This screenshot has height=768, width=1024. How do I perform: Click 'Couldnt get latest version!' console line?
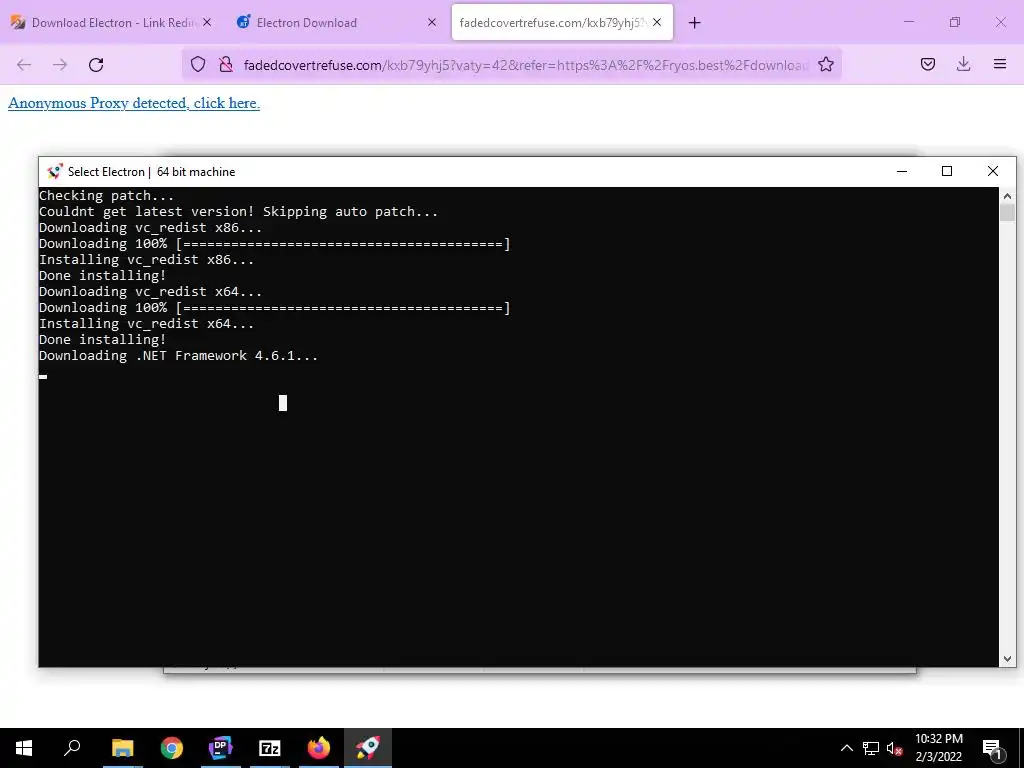tap(238, 212)
